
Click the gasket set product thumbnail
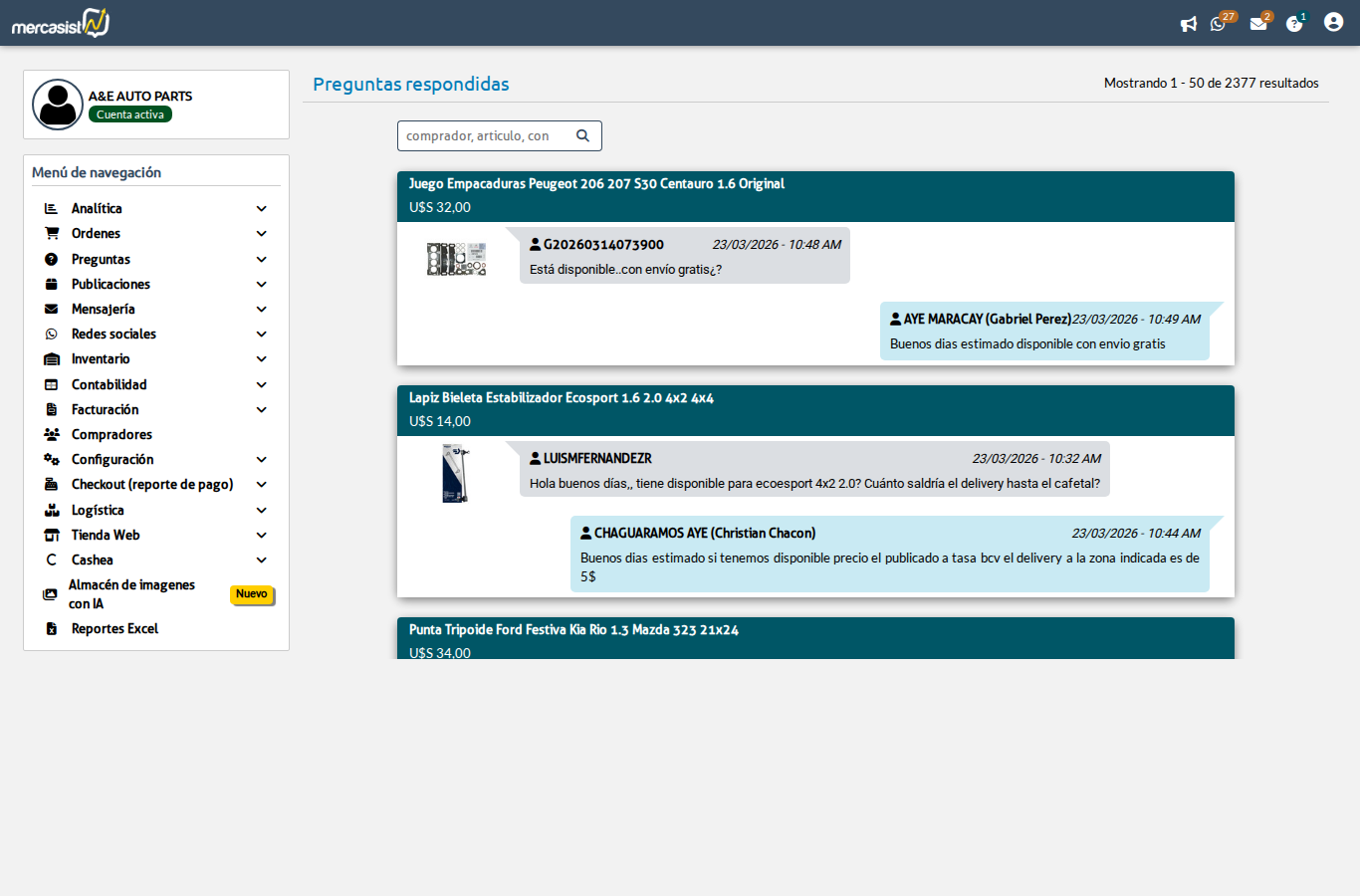(x=456, y=259)
